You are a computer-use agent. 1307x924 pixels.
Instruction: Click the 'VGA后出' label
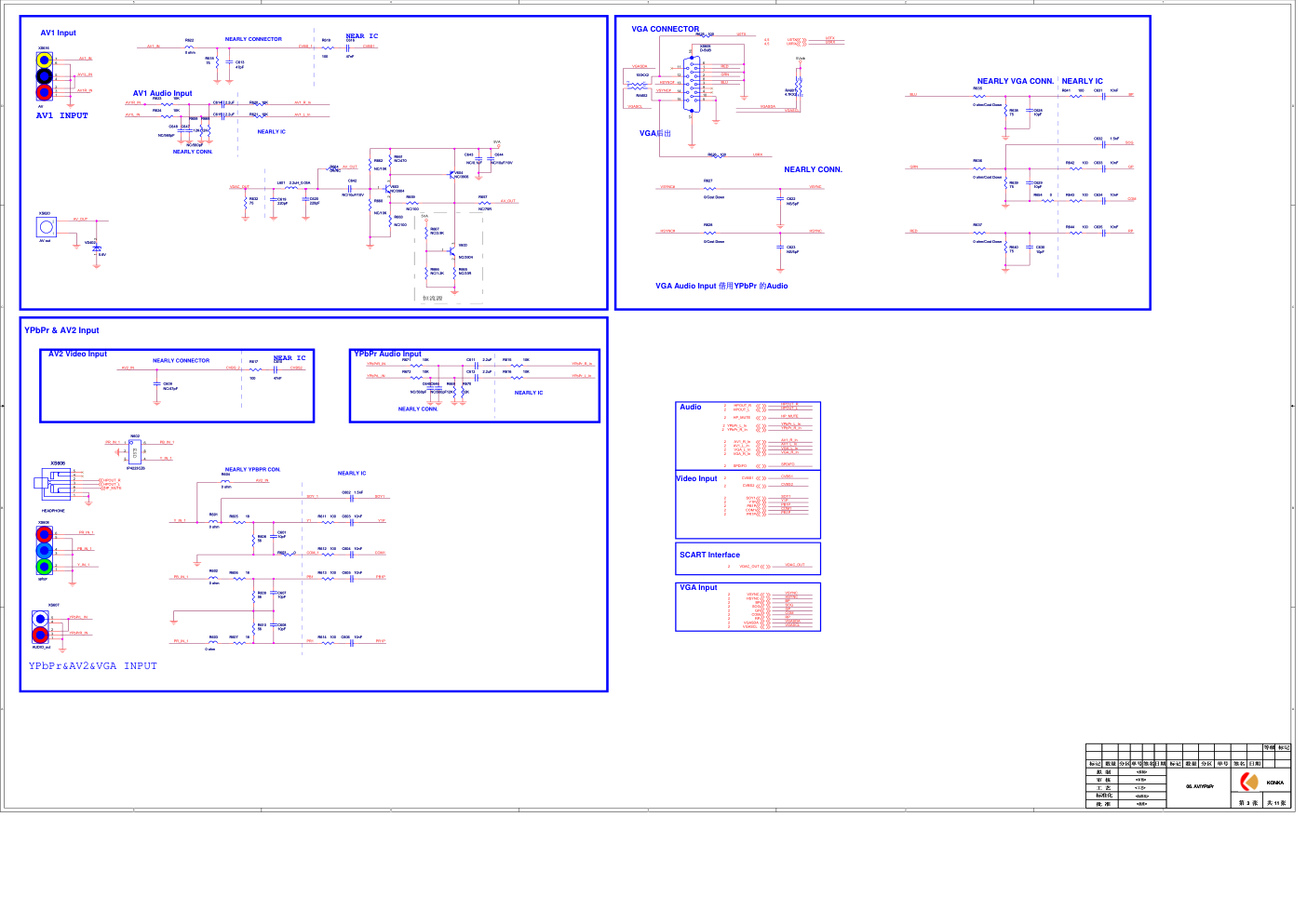[x=655, y=133]
